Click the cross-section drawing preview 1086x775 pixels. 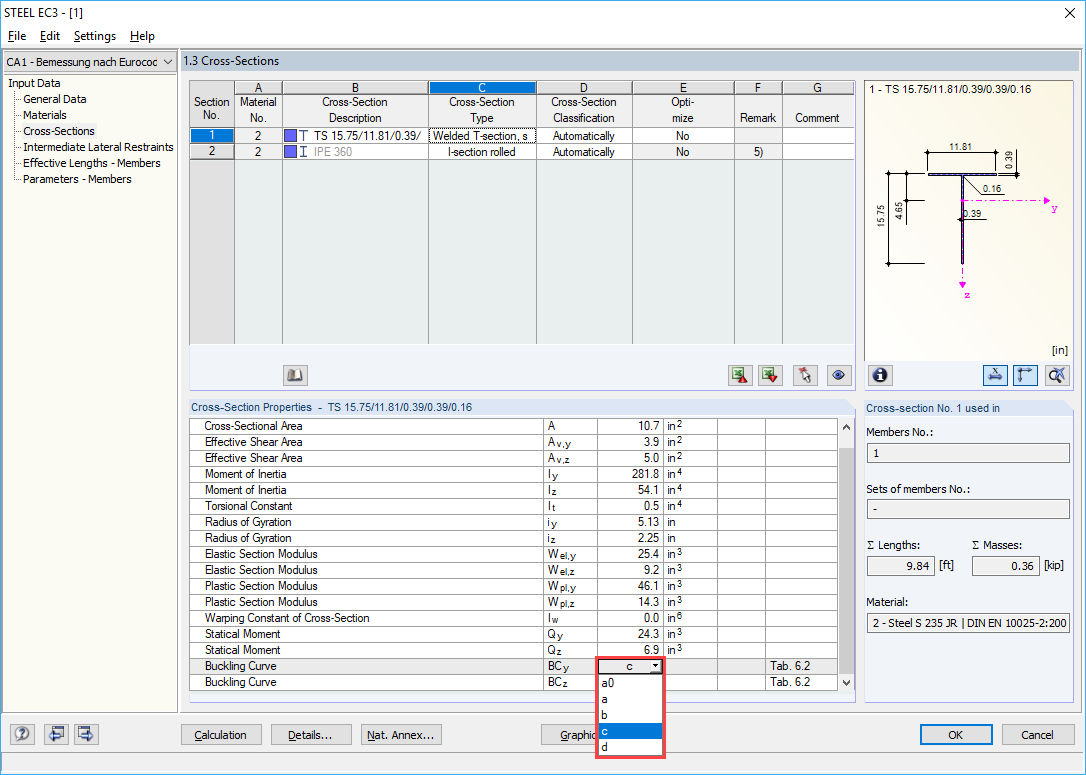968,220
